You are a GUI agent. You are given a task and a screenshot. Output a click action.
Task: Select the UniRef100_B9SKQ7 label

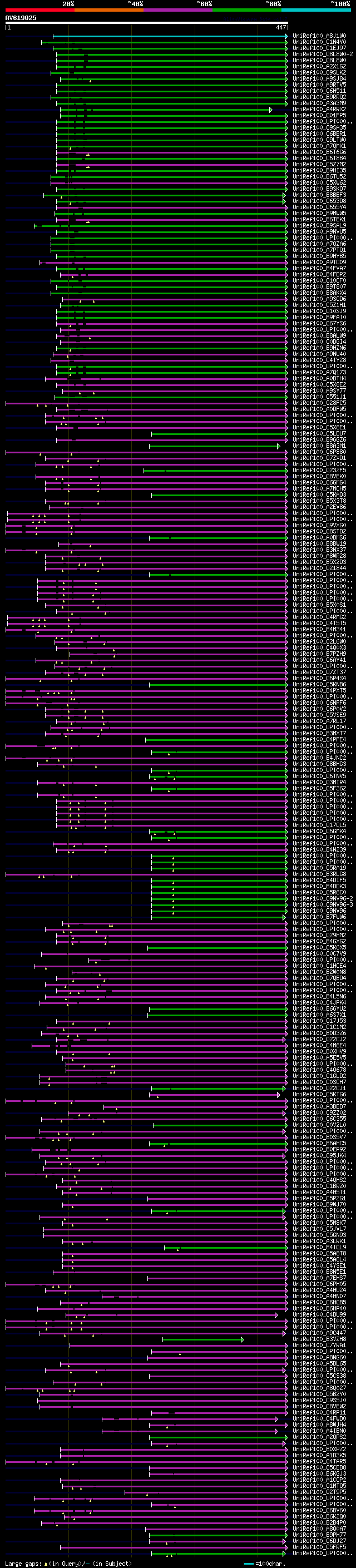coord(319,189)
